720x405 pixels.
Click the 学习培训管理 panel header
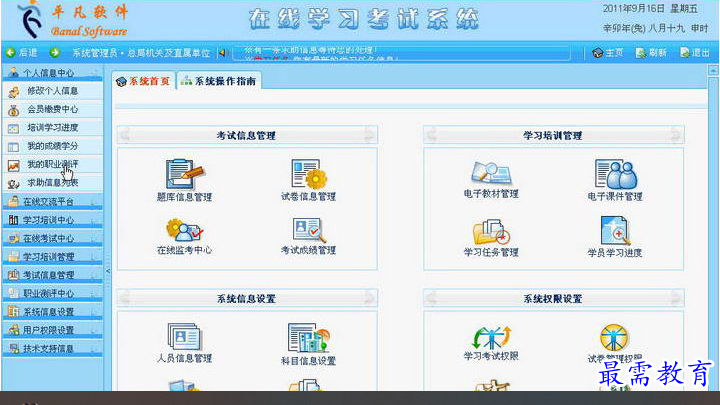(553, 135)
